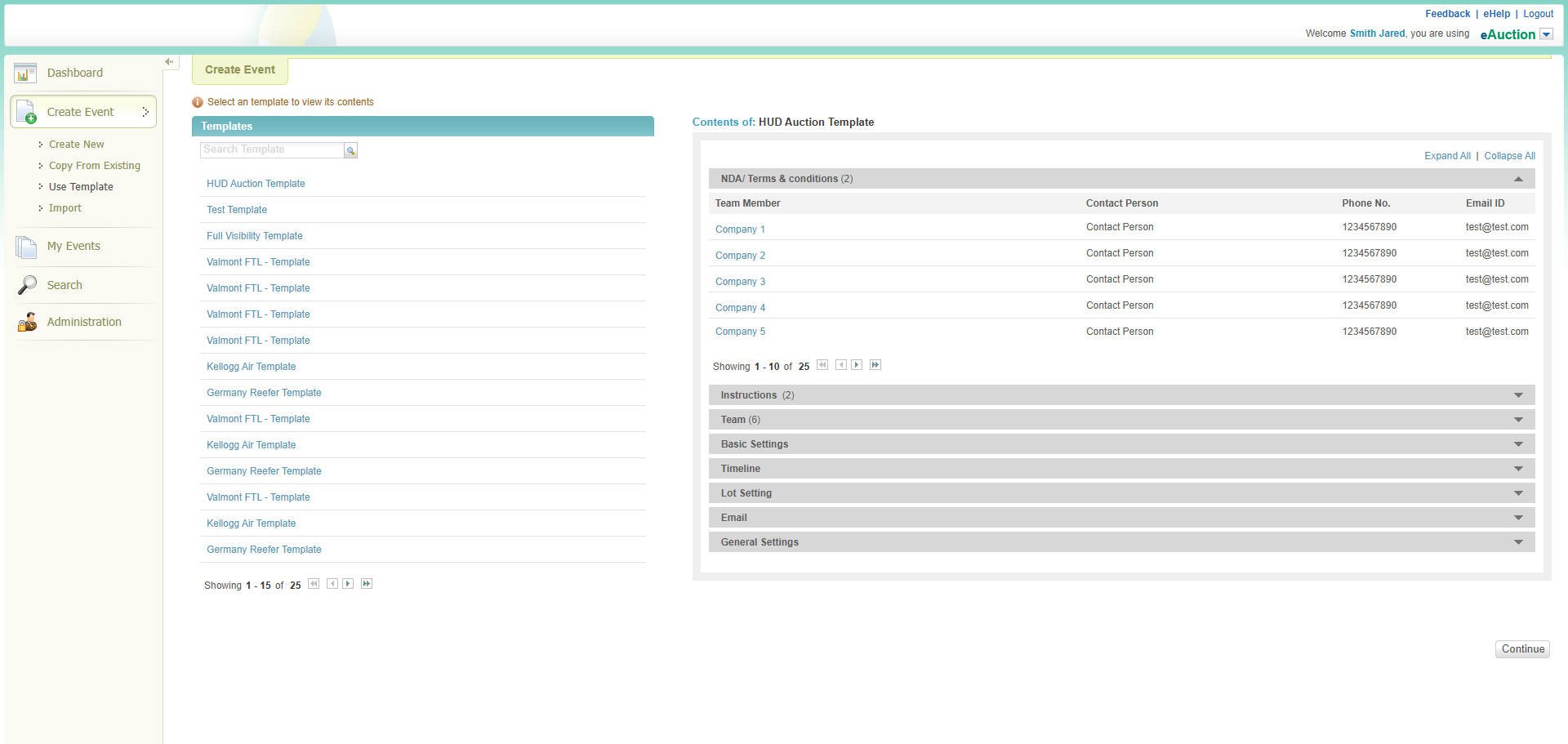This screenshot has width=1568, height=744.
Task: Click the template search magnifier button
Action: (x=350, y=150)
